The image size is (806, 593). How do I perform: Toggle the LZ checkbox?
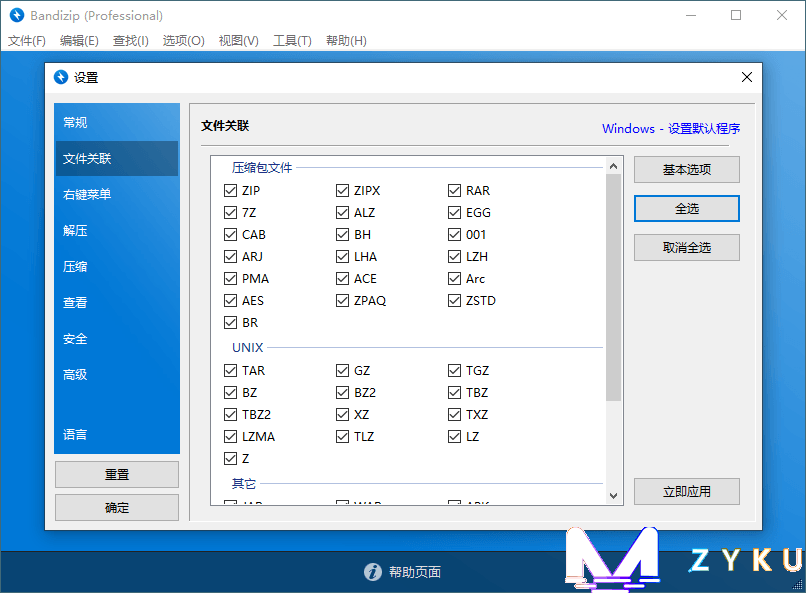pyautogui.click(x=454, y=437)
